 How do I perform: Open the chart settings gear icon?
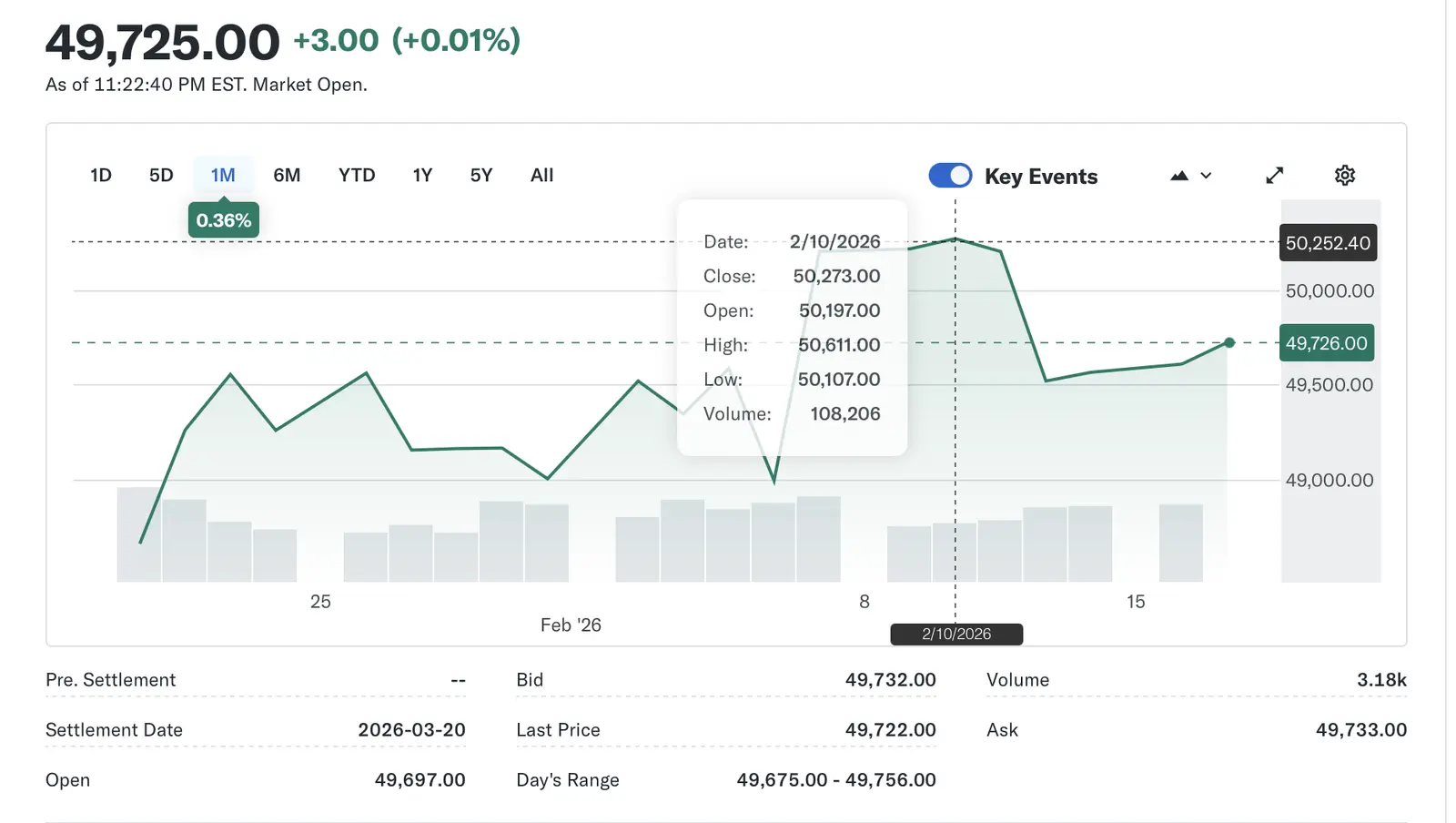click(1344, 176)
